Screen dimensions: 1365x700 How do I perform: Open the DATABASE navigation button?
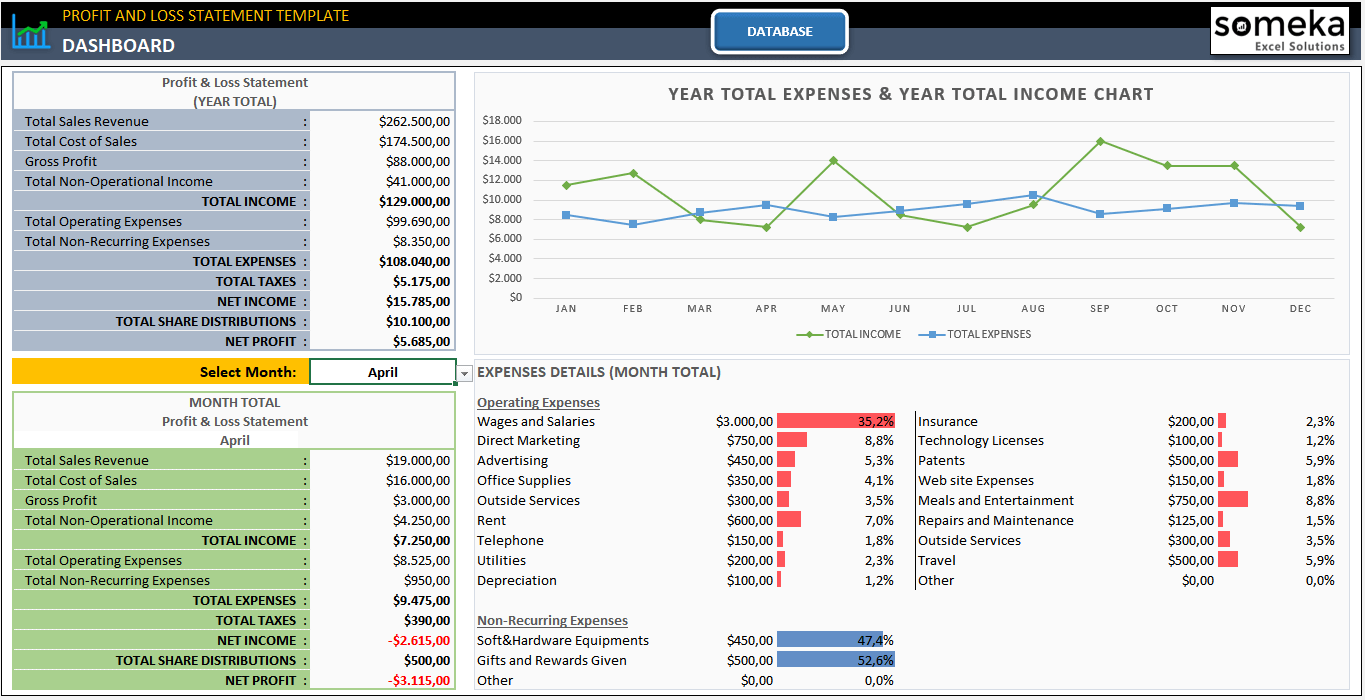[779, 31]
